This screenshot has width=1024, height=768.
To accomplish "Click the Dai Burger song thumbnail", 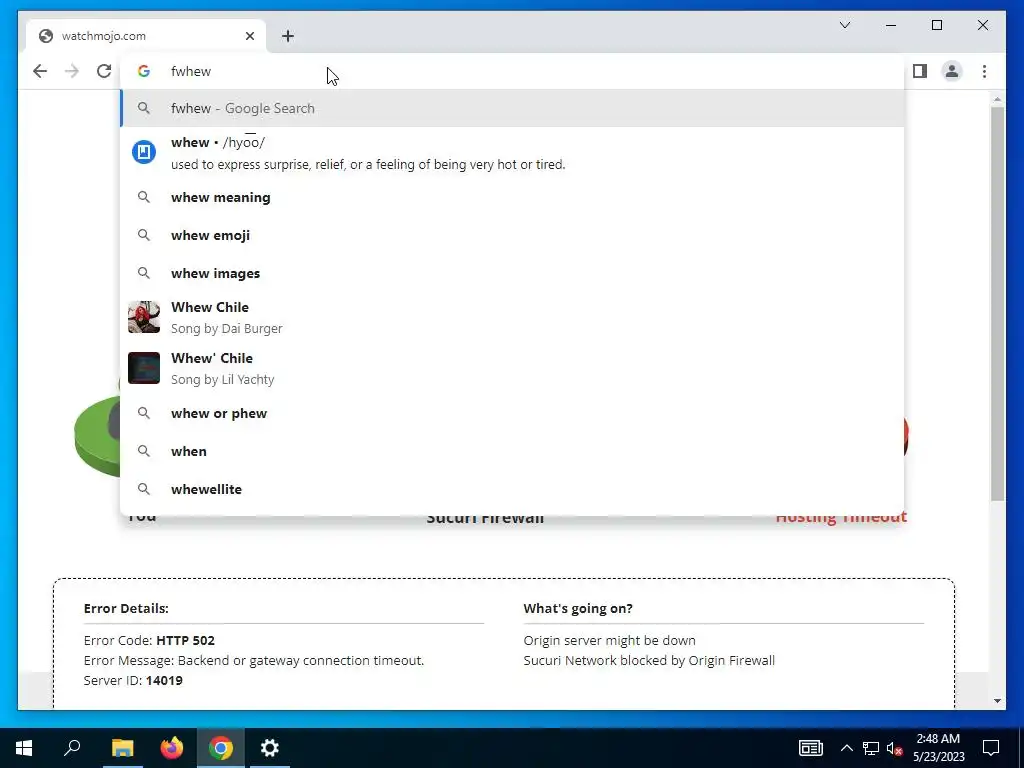I will click(x=144, y=317).
